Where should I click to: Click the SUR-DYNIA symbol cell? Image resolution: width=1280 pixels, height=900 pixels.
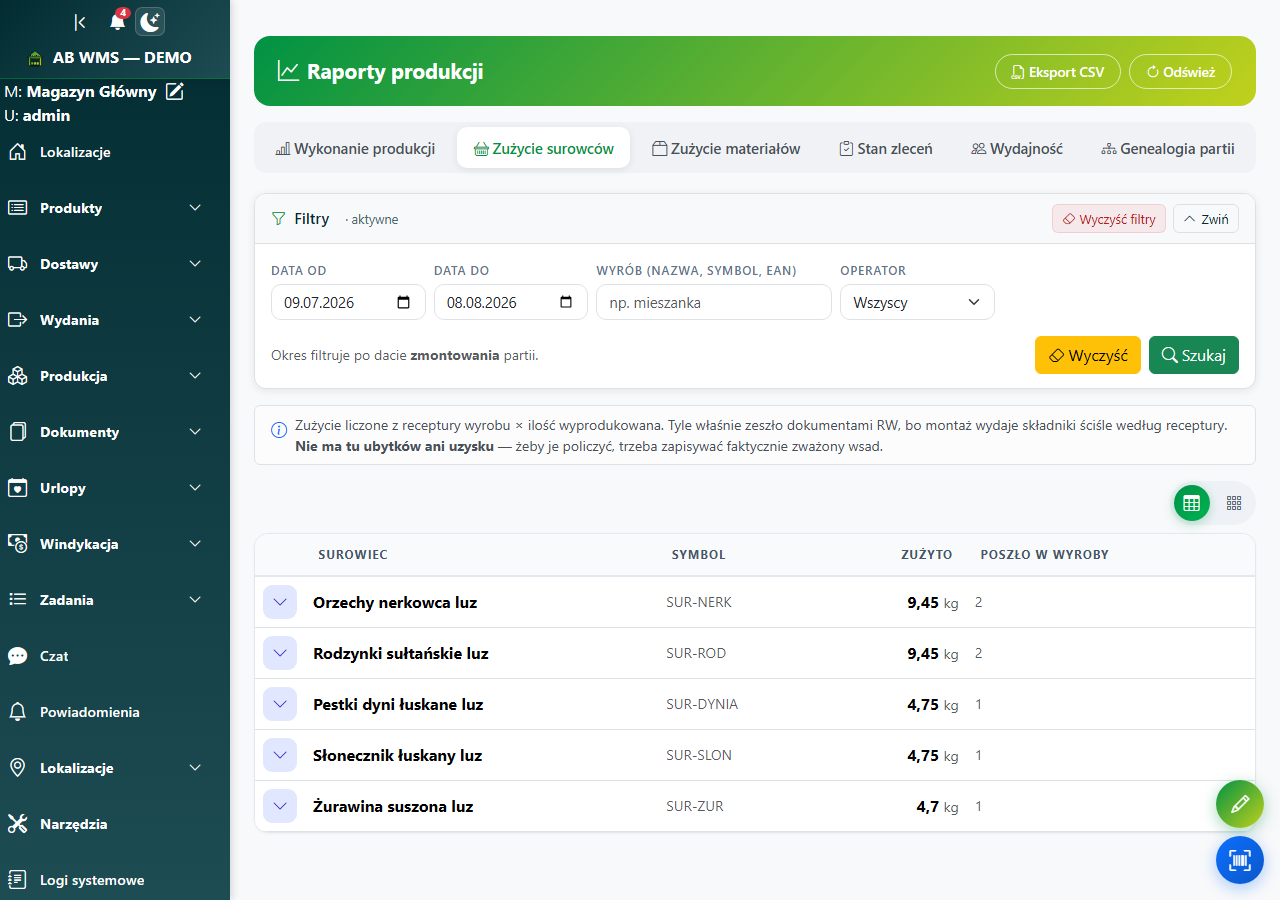[702, 704]
